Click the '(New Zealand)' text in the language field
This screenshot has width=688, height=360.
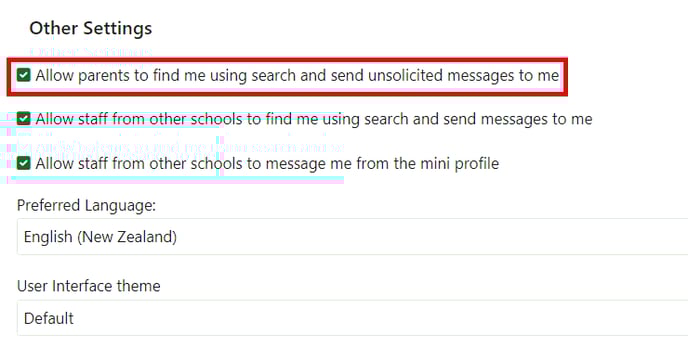click(127, 237)
